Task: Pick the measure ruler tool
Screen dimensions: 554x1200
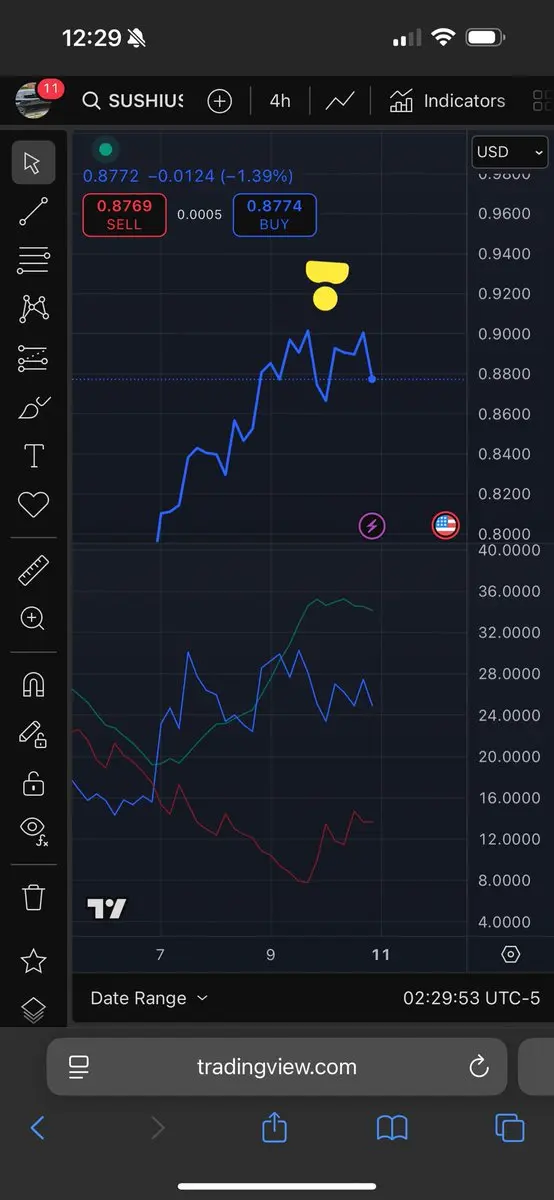Action: pyautogui.click(x=33, y=570)
